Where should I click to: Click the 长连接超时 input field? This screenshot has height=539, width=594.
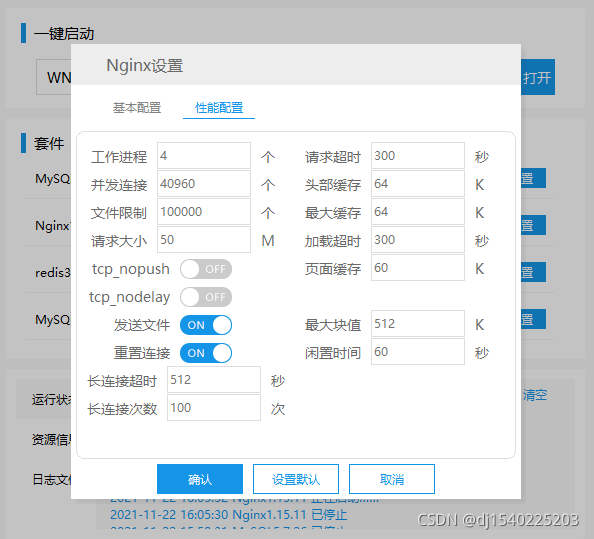pyautogui.click(x=214, y=380)
